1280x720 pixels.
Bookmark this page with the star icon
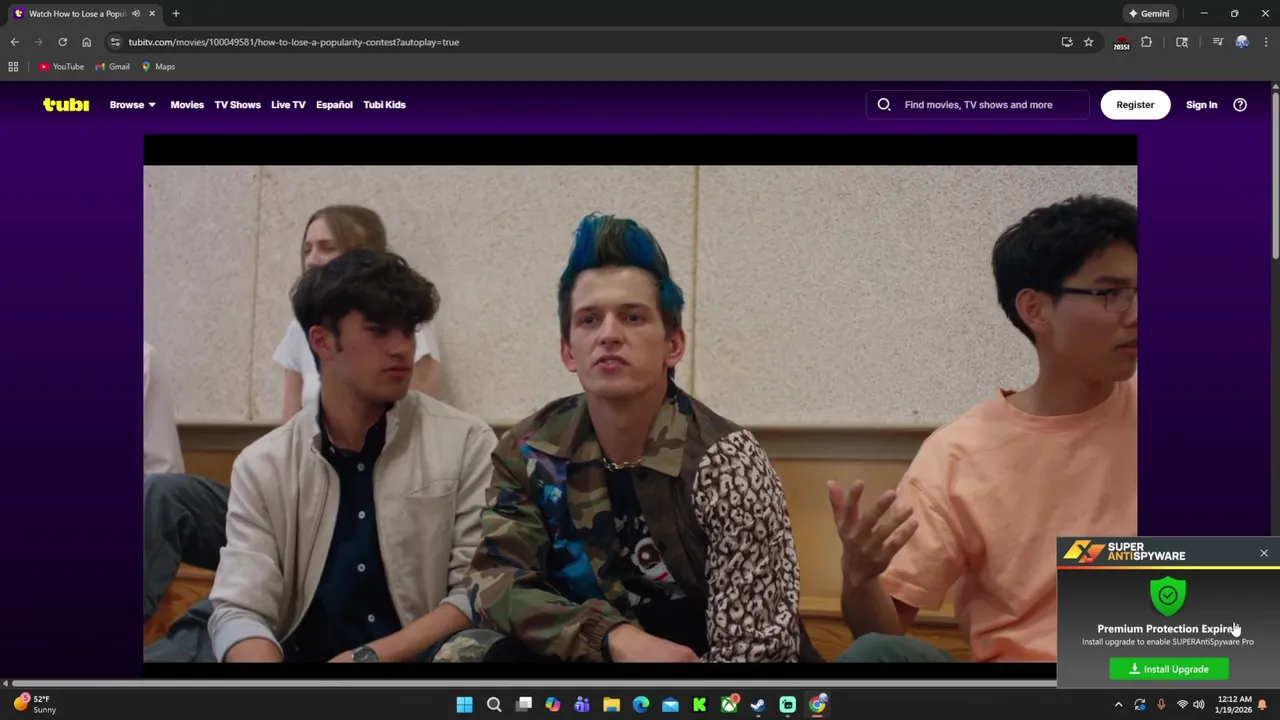[1089, 42]
